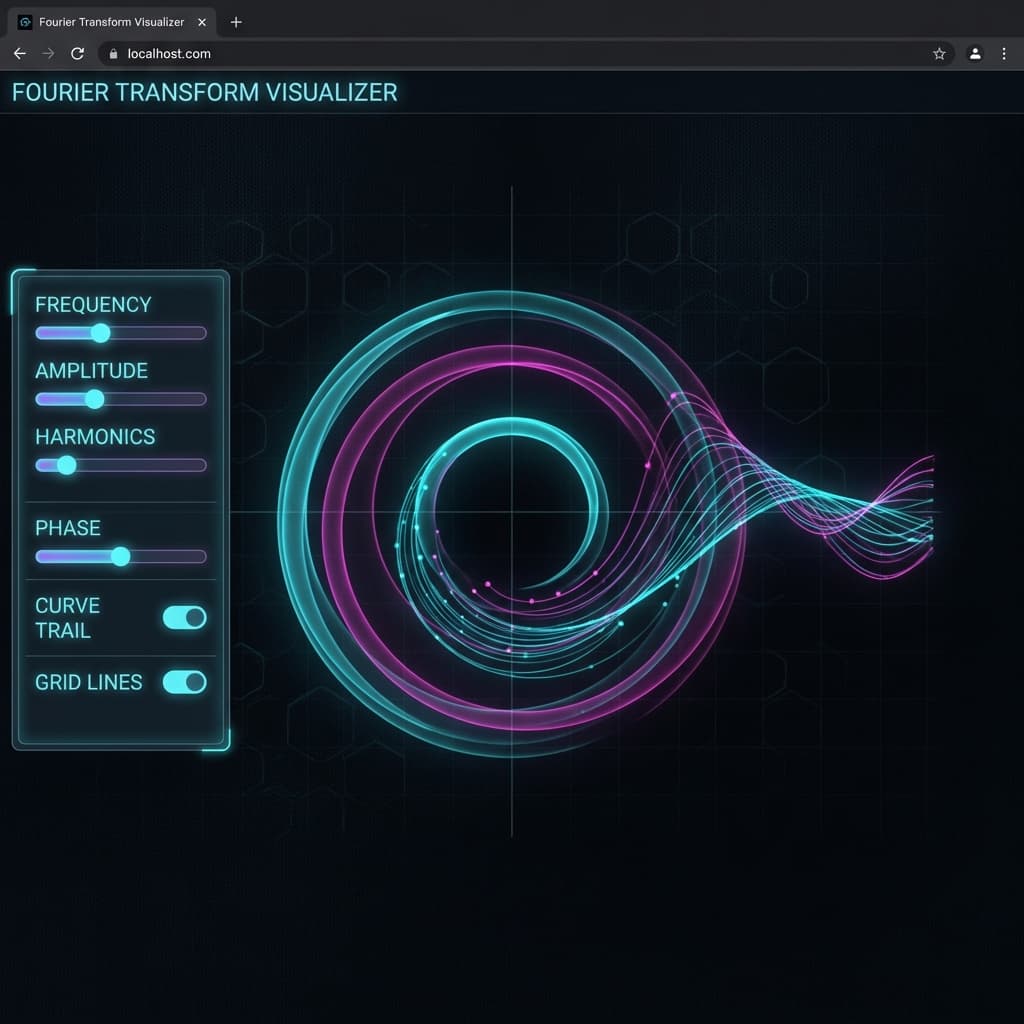Click the browser back arrow
The width and height of the screenshot is (1024, 1024).
pos(19,54)
